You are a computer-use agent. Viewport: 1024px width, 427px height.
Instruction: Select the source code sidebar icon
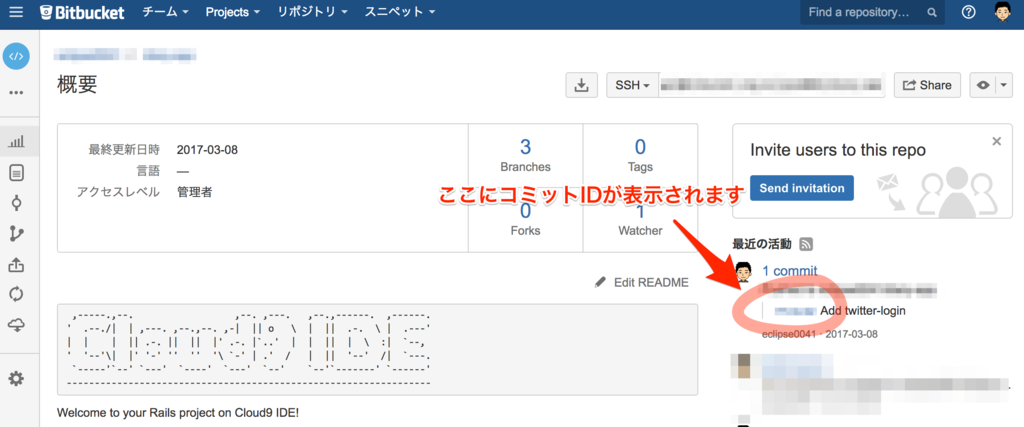(16, 56)
